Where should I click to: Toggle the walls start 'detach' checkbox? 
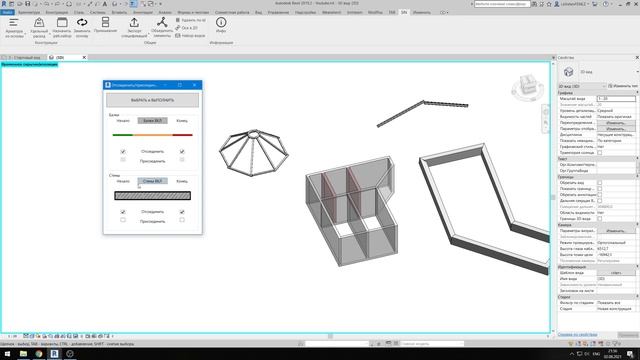pos(123,212)
